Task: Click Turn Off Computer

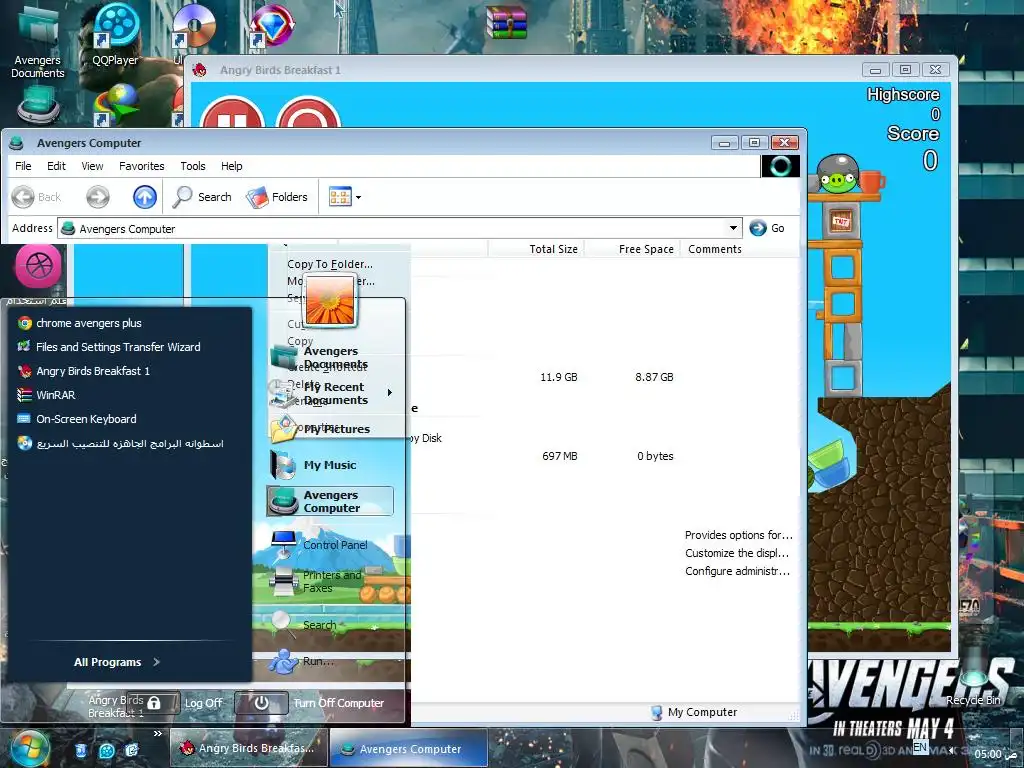Action: 311,703
